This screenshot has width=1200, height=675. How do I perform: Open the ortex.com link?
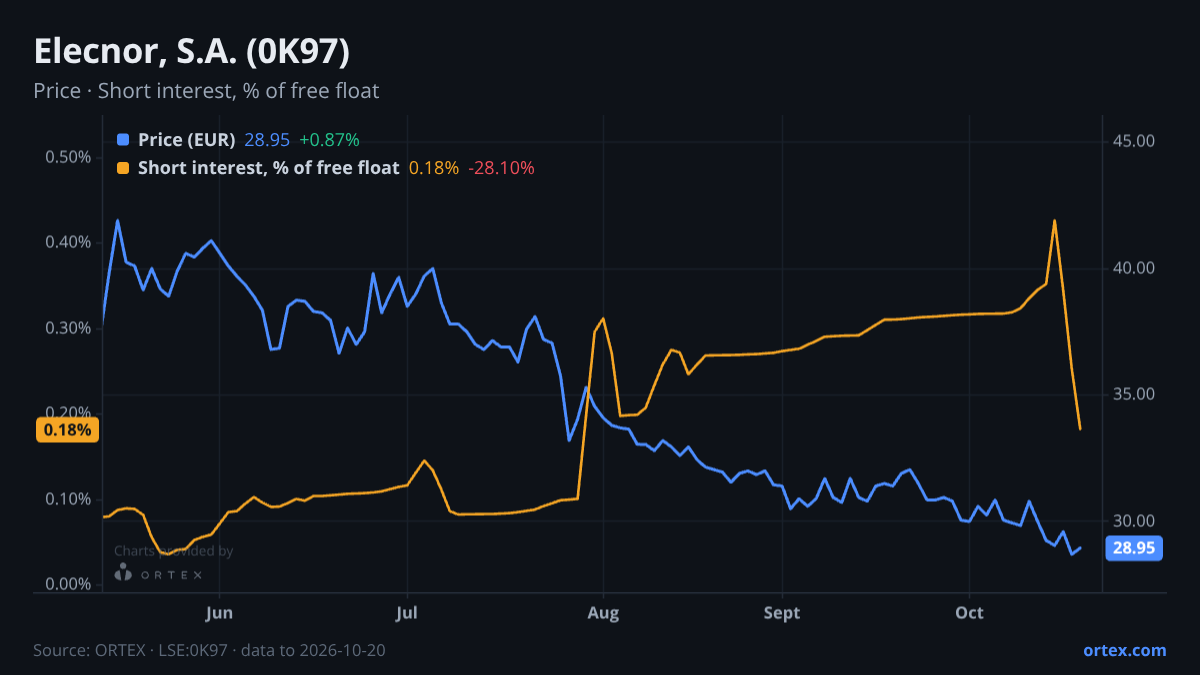pos(1125,650)
